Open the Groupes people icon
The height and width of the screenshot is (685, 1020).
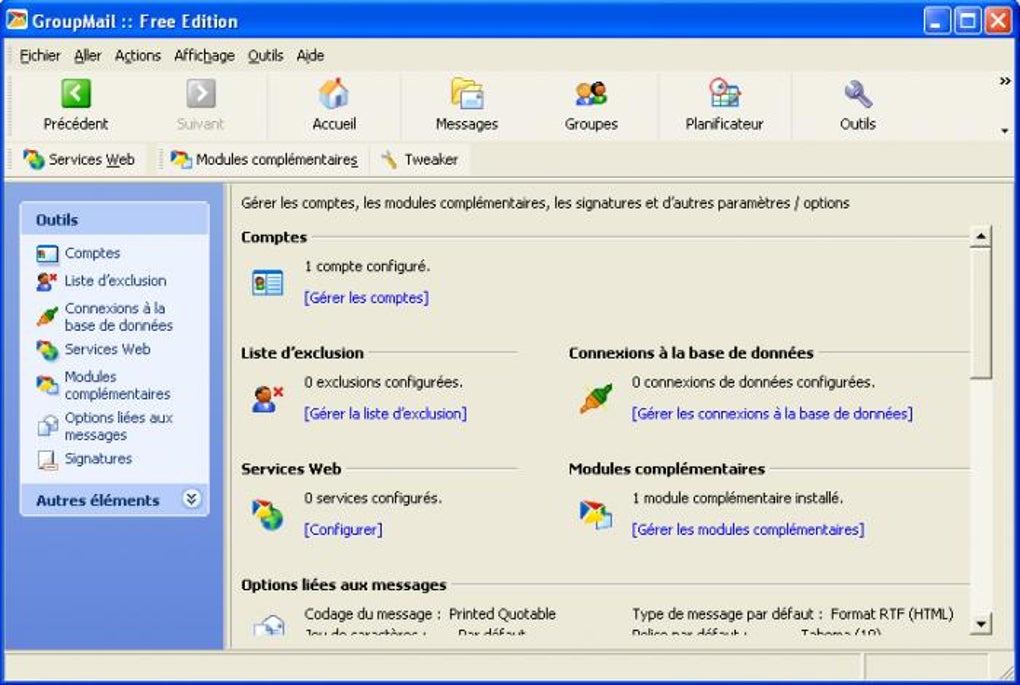[591, 94]
